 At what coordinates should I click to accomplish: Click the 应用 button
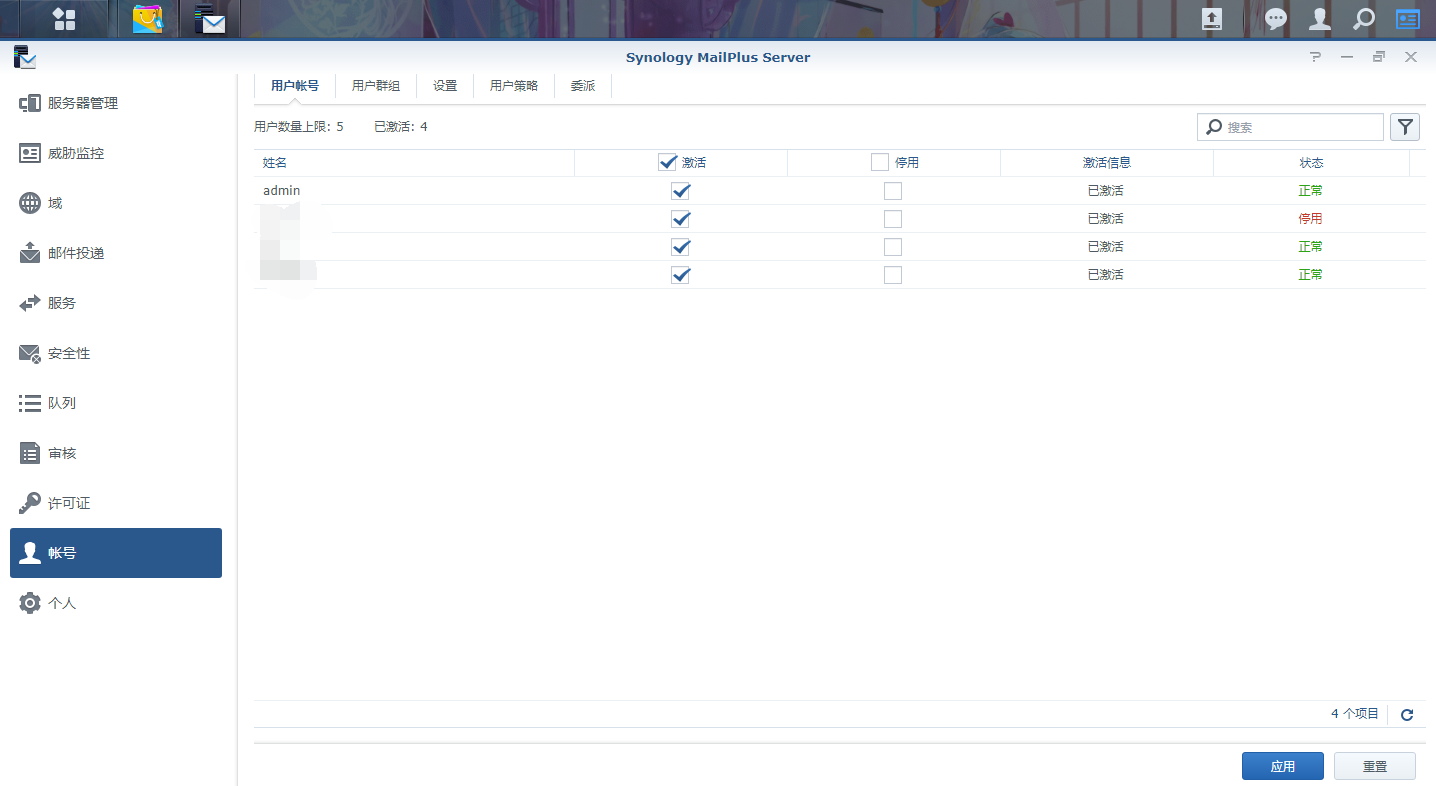point(1282,766)
